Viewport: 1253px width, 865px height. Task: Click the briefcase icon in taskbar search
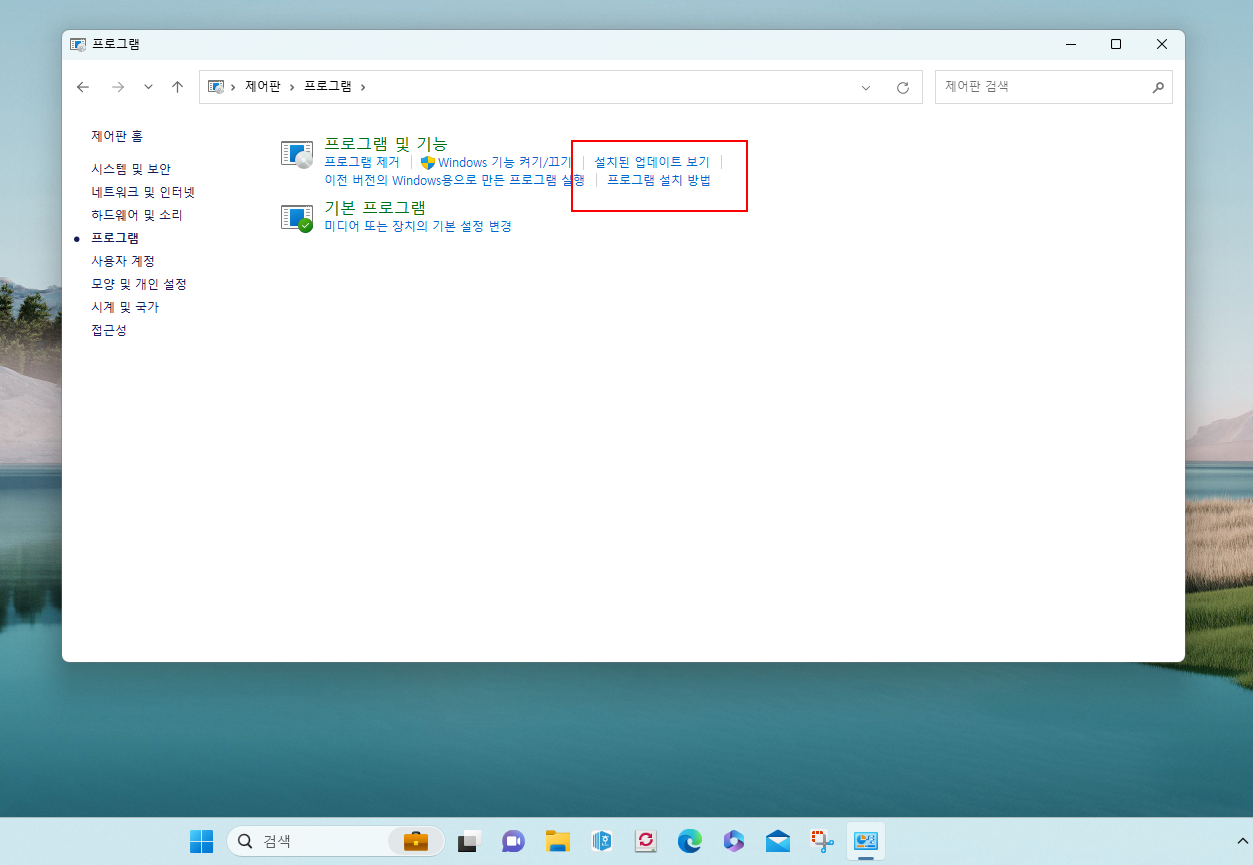tap(416, 841)
